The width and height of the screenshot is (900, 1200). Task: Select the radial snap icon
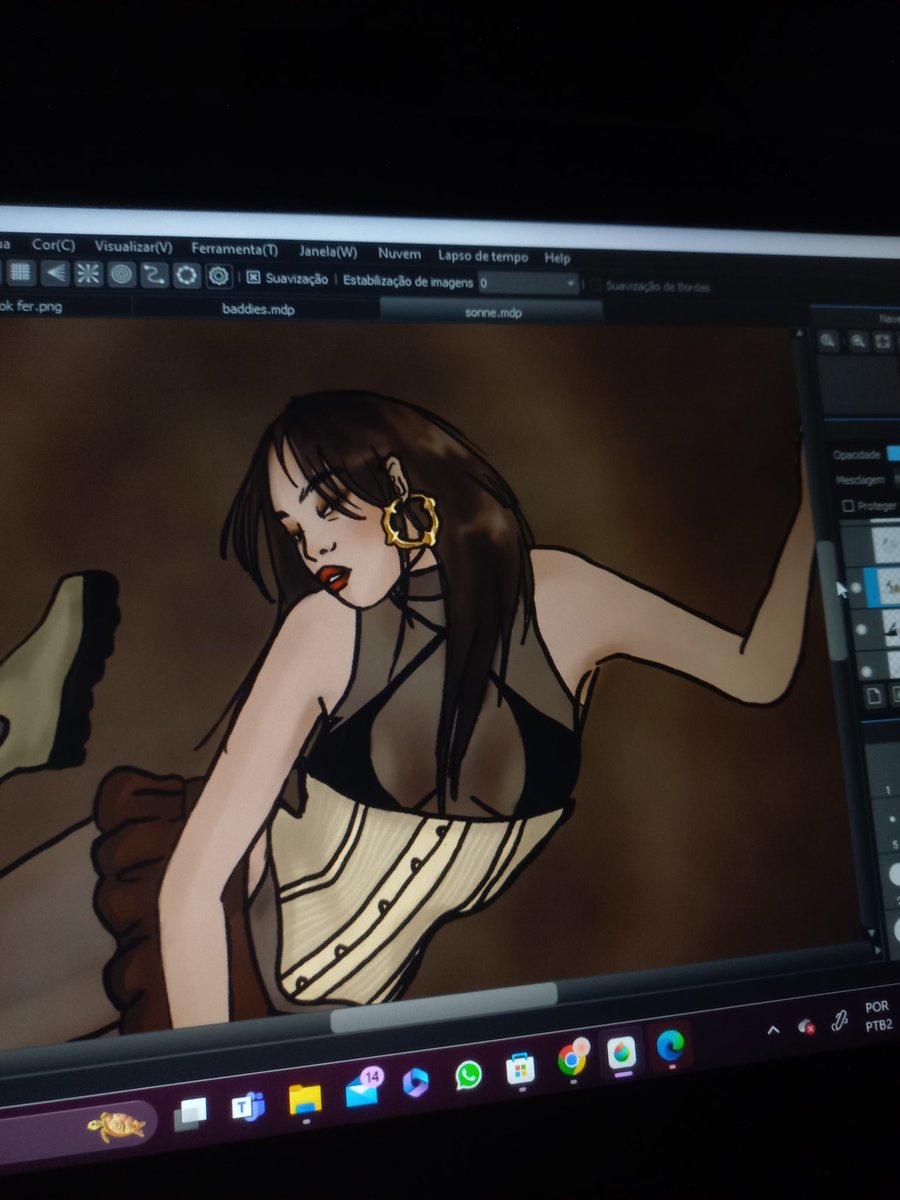pos(89,274)
